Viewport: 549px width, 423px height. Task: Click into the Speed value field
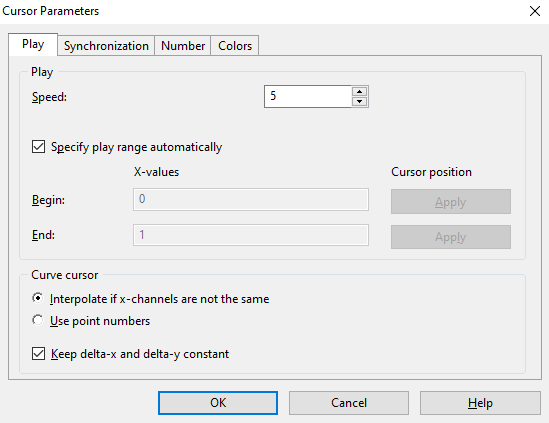(x=308, y=96)
